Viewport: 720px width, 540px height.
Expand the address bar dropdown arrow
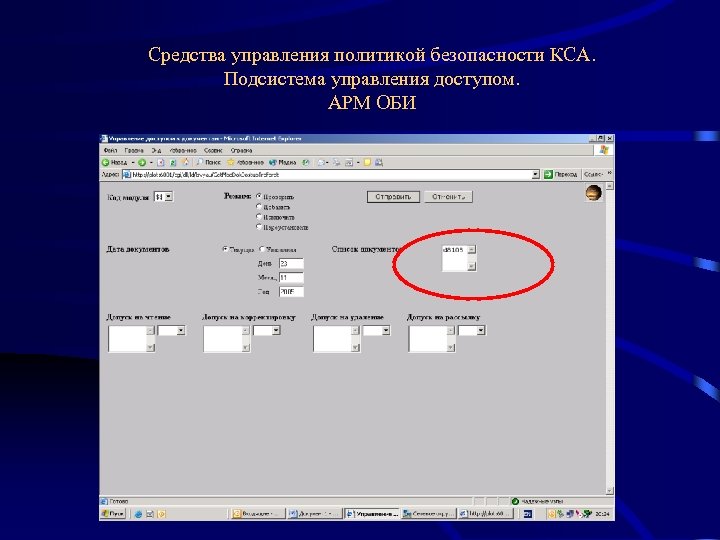(535, 174)
